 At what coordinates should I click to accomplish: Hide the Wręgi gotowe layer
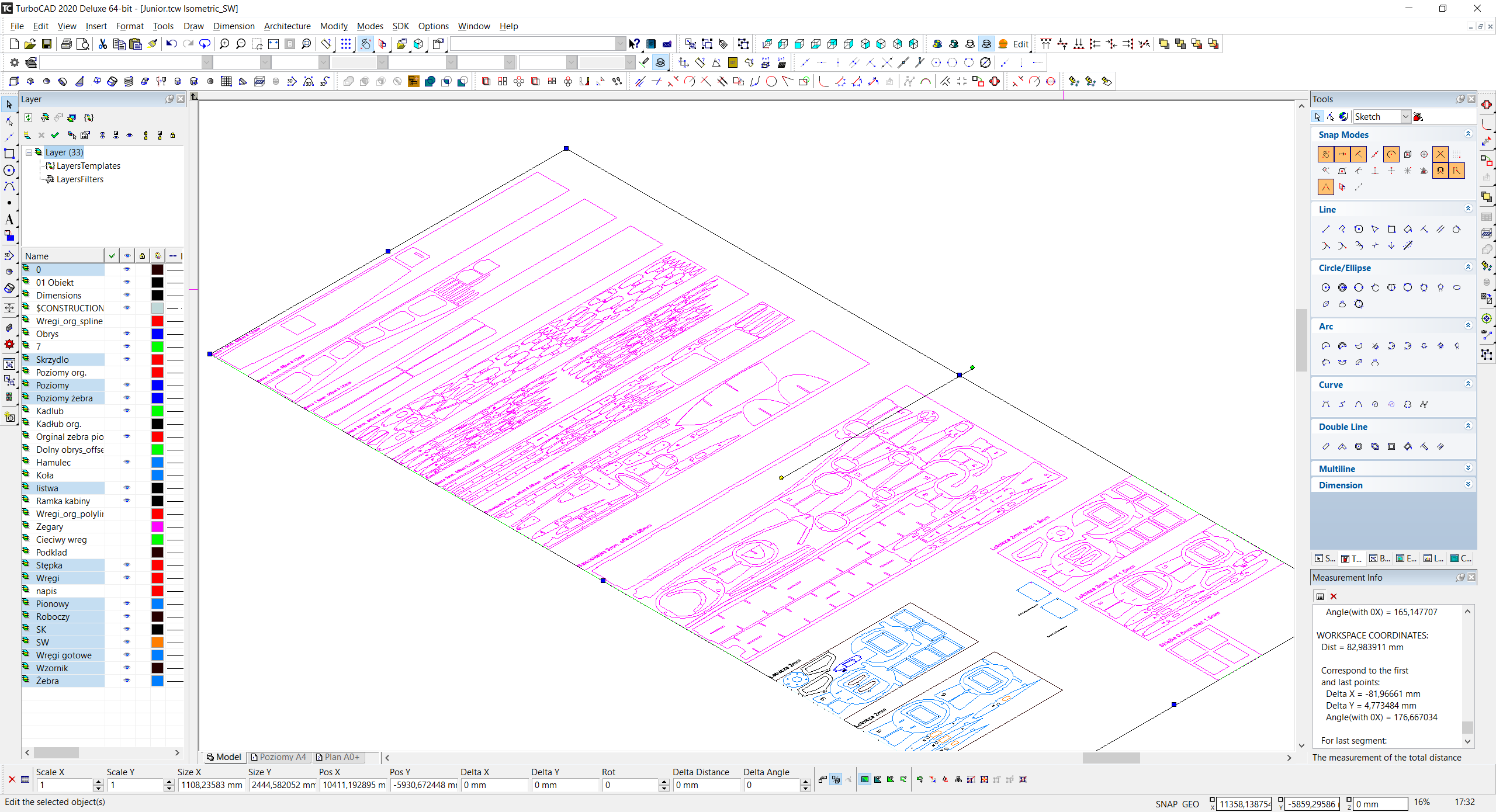click(x=127, y=655)
